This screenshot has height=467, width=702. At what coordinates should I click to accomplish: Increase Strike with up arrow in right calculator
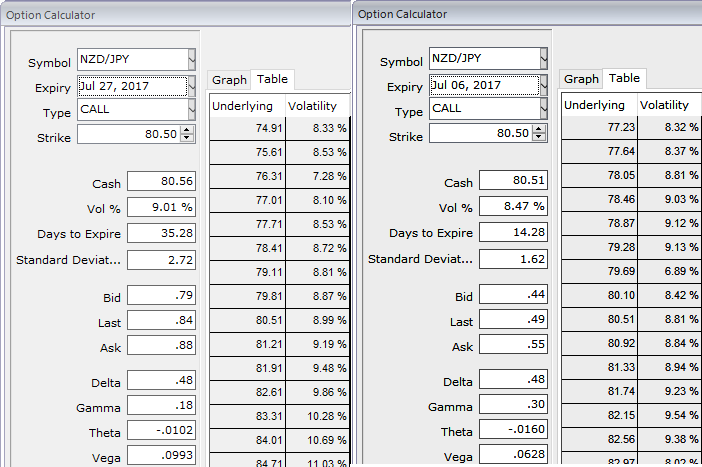tap(539, 129)
